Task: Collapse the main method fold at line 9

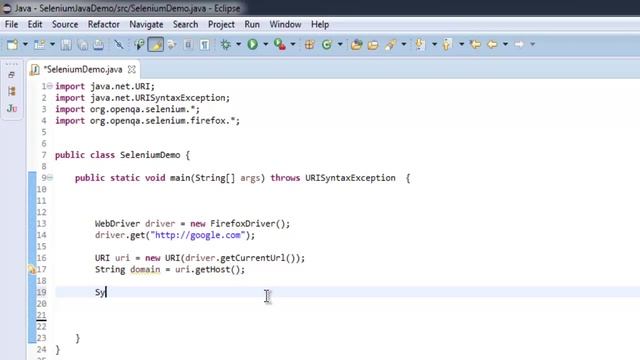Action: [x=49, y=178]
